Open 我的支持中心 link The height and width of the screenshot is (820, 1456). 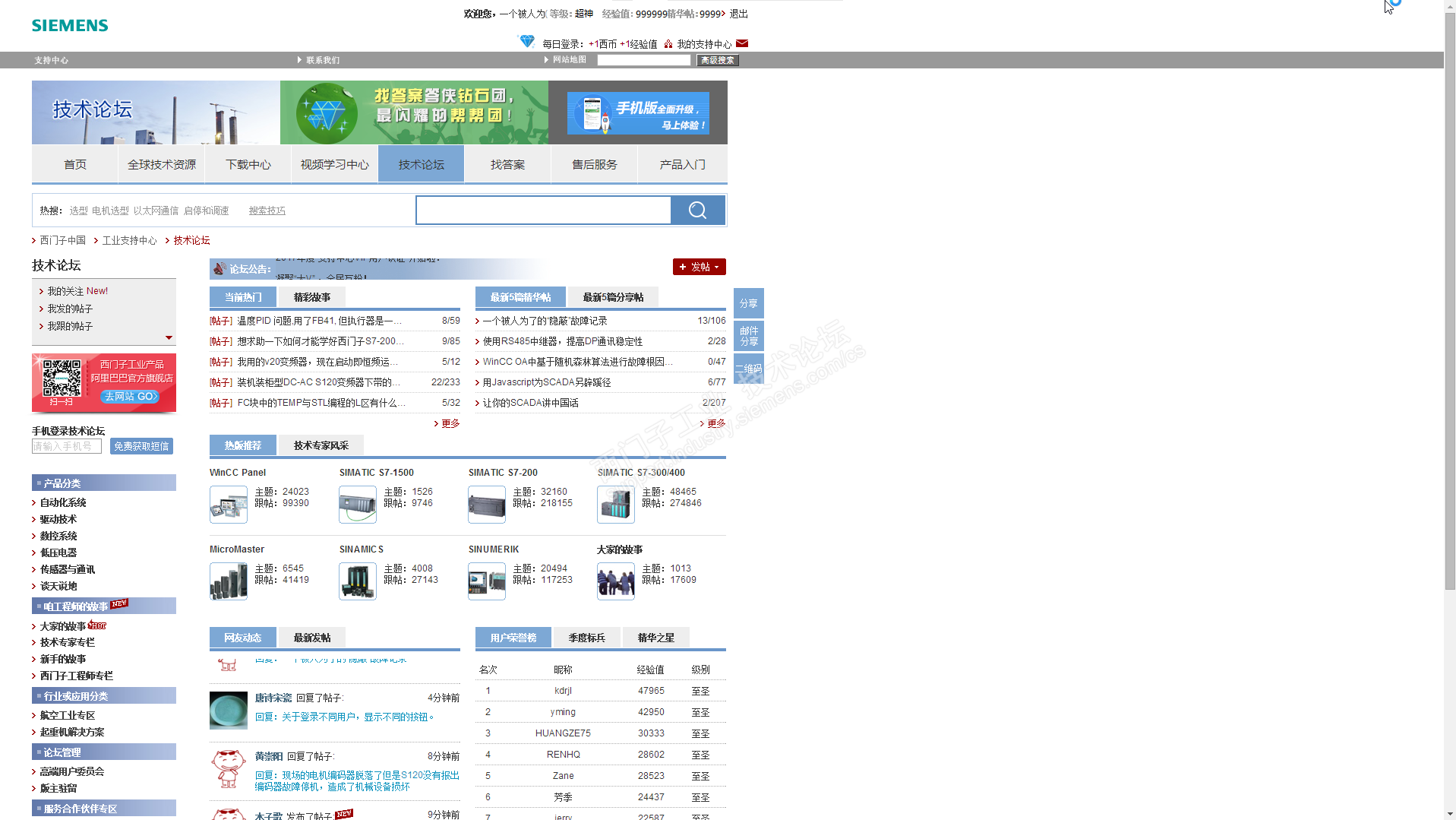pos(704,44)
